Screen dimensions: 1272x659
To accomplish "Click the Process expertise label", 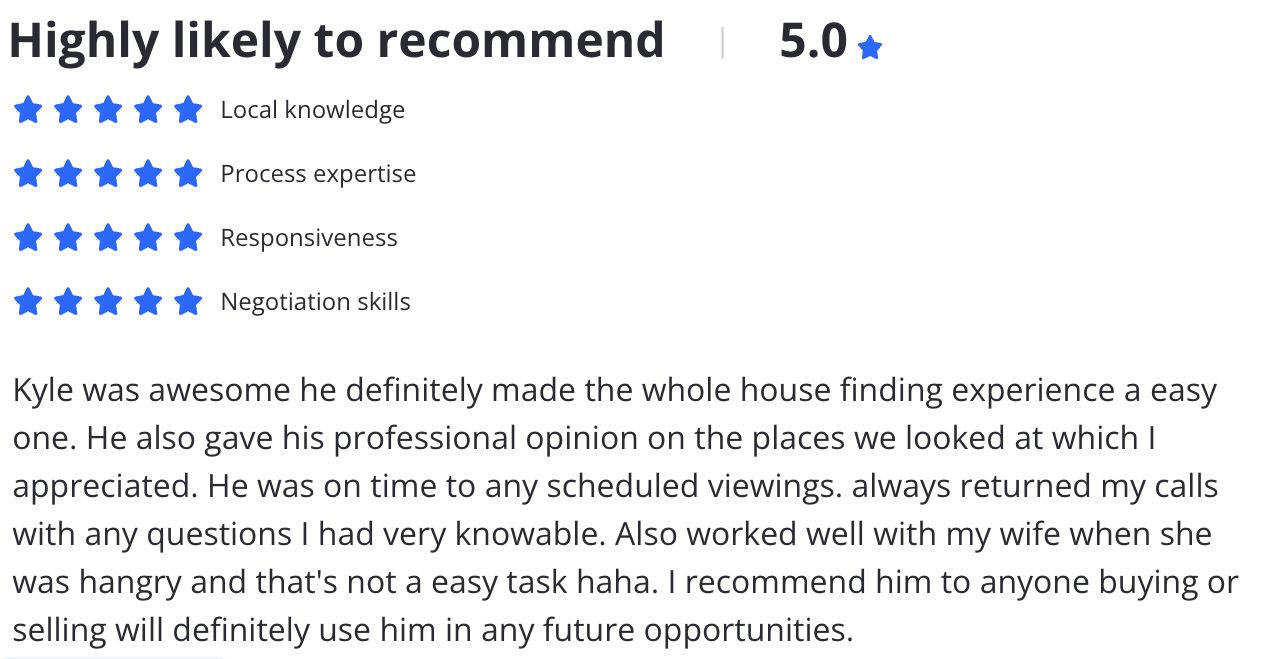I will tap(318, 174).
